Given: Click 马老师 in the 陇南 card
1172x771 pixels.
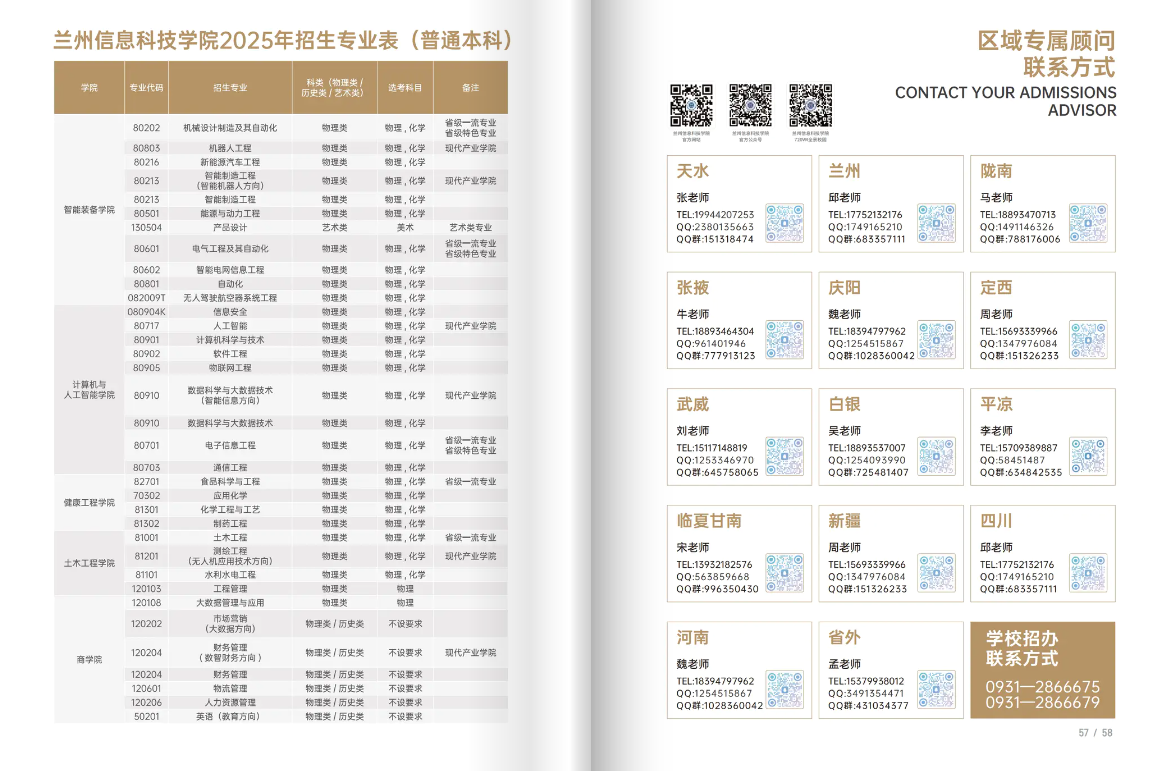Looking at the screenshot, I should click(x=996, y=198).
